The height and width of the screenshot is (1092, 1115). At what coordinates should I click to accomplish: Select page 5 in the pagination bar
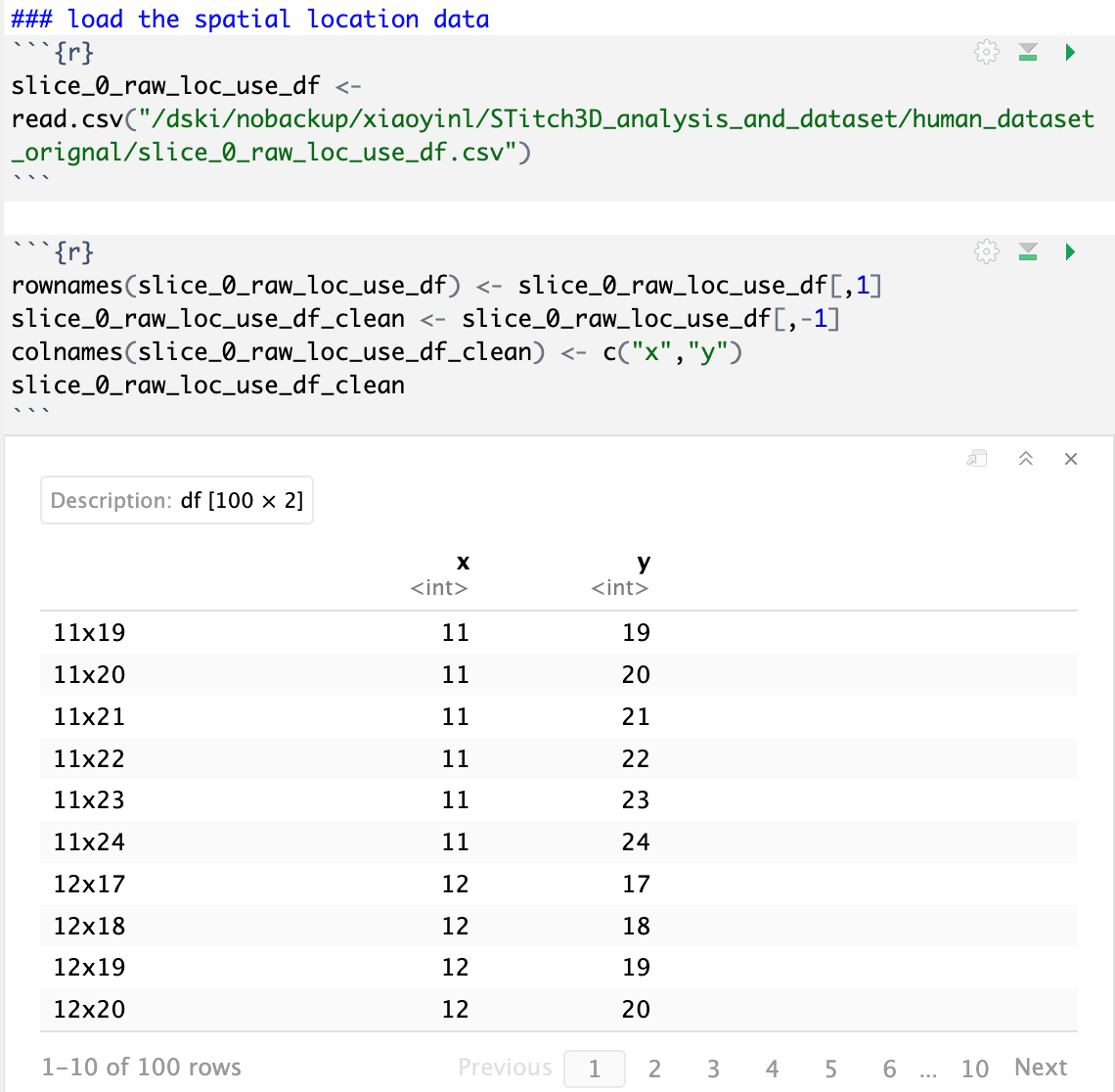[x=830, y=1068]
